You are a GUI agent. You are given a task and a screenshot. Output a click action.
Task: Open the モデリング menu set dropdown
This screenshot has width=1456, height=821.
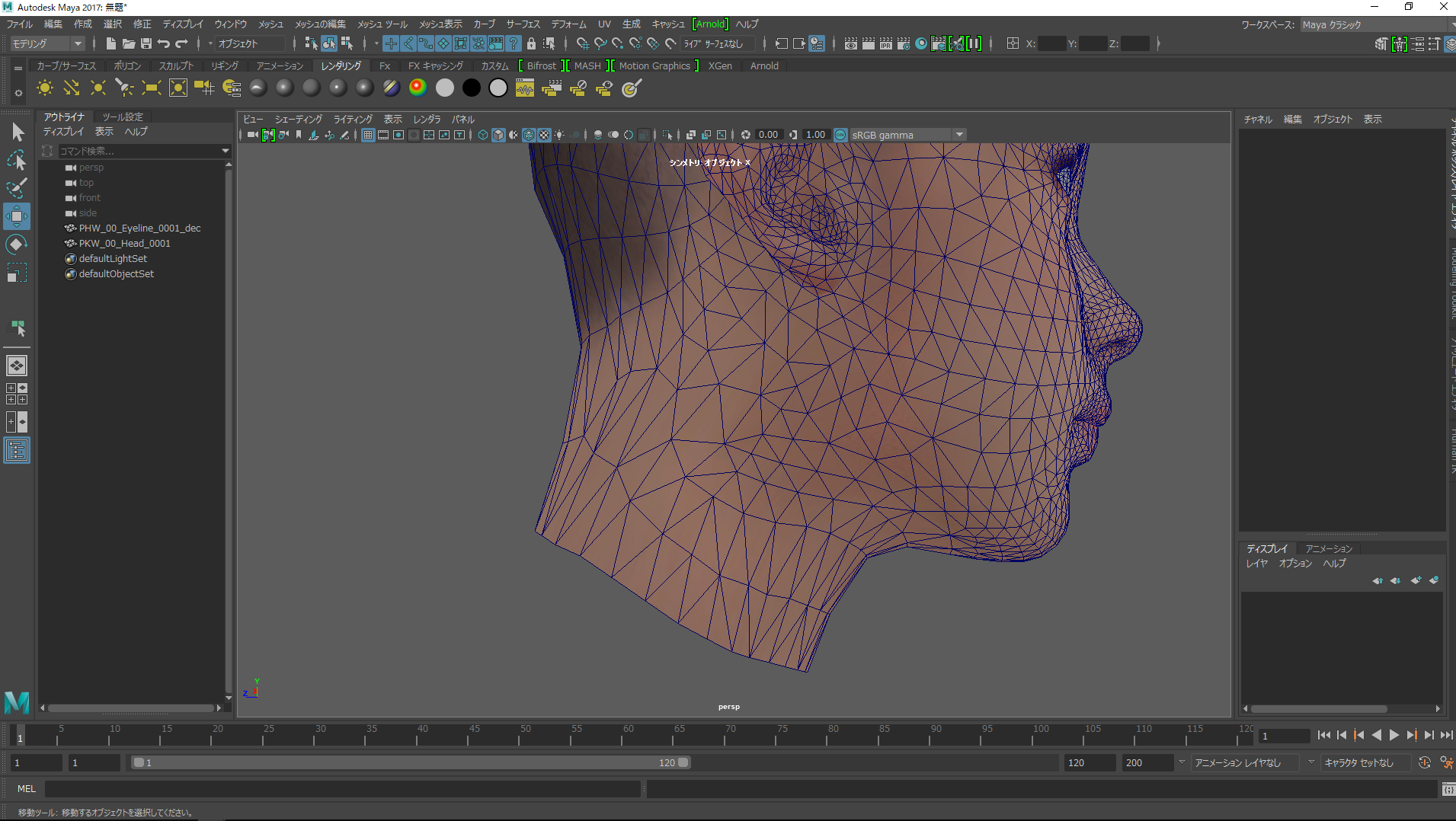[x=47, y=43]
